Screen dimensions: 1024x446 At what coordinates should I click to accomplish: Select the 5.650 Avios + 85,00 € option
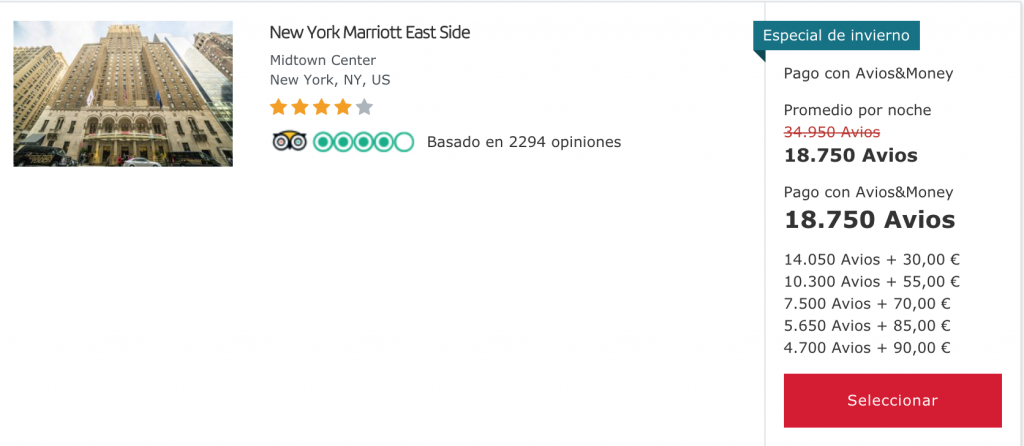coord(867,326)
